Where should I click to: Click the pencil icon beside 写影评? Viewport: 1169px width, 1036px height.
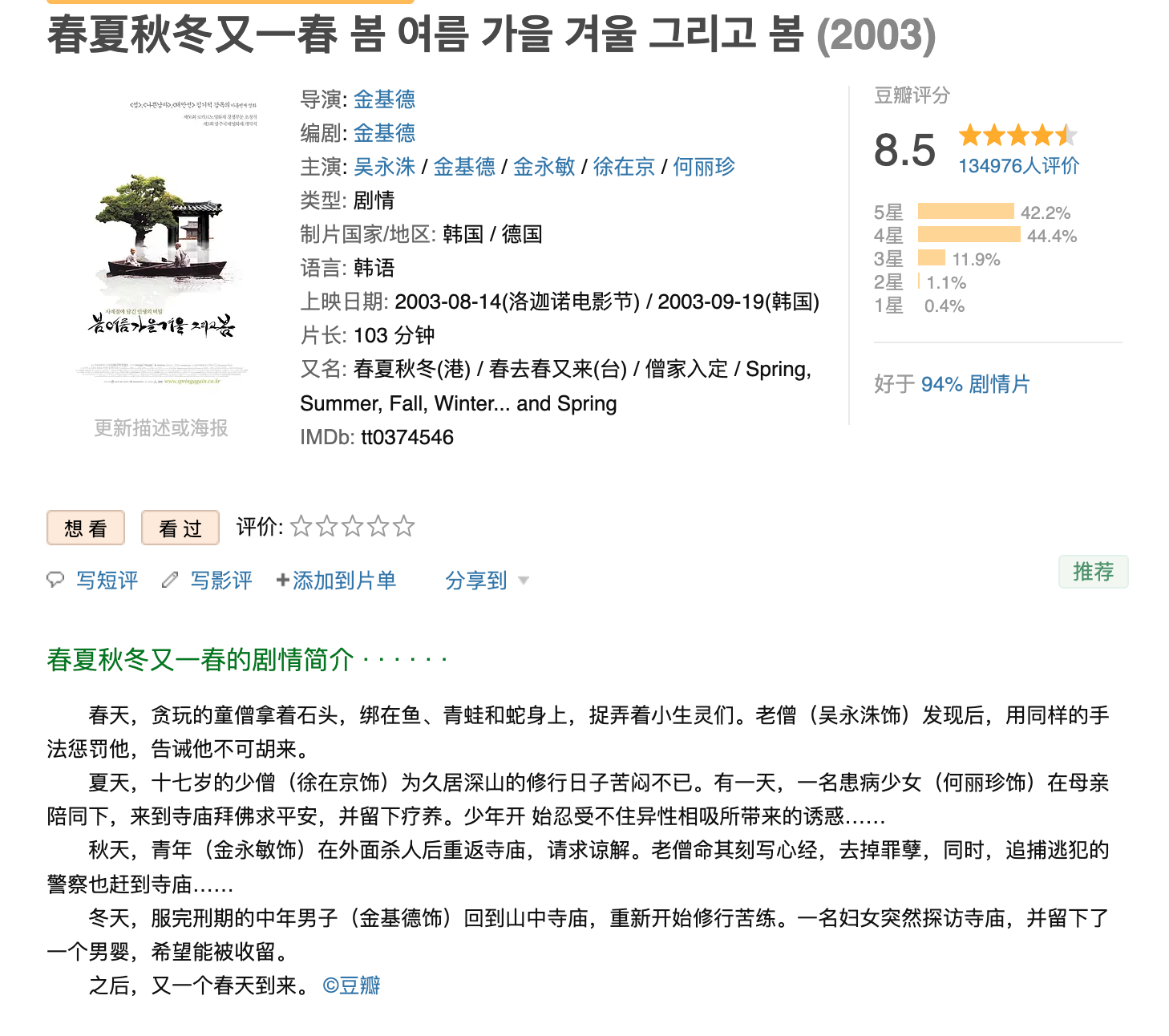point(170,580)
